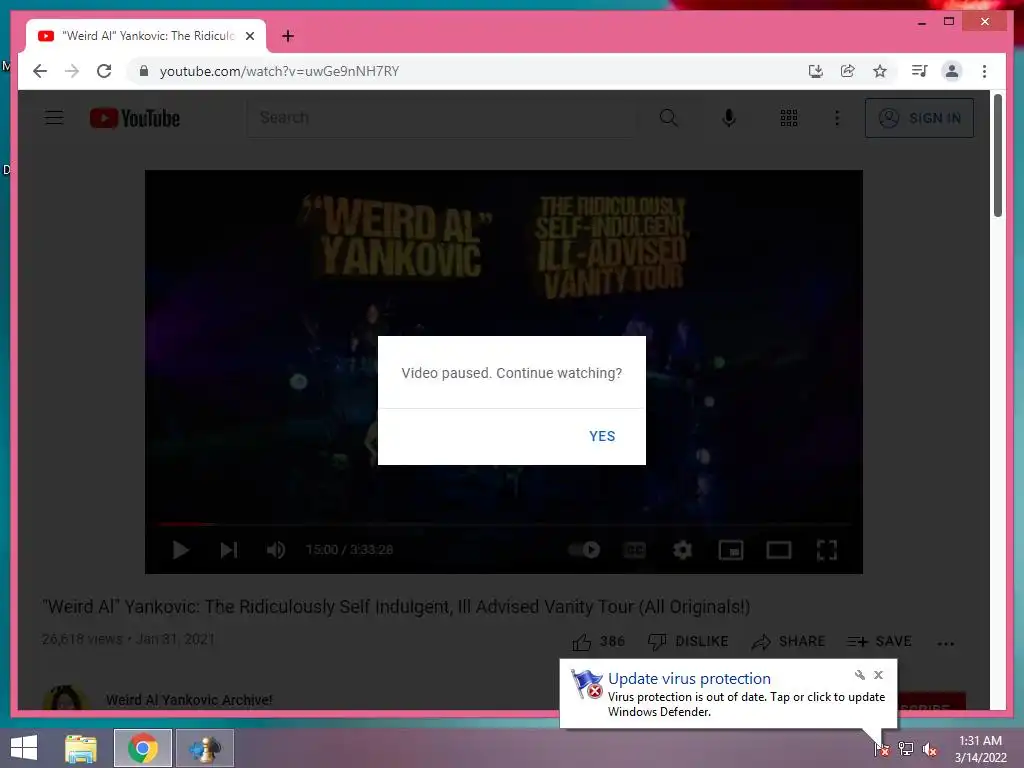Open Weird Al Yankovic Archive channel
Viewport: 1024px width, 768px height.
coord(189,699)
